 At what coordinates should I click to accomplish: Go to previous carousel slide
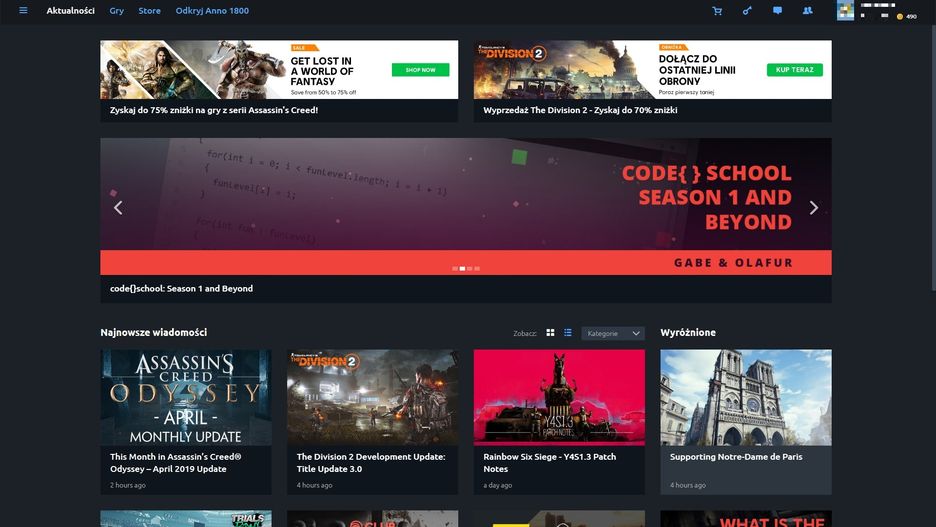tap(118, 208)
